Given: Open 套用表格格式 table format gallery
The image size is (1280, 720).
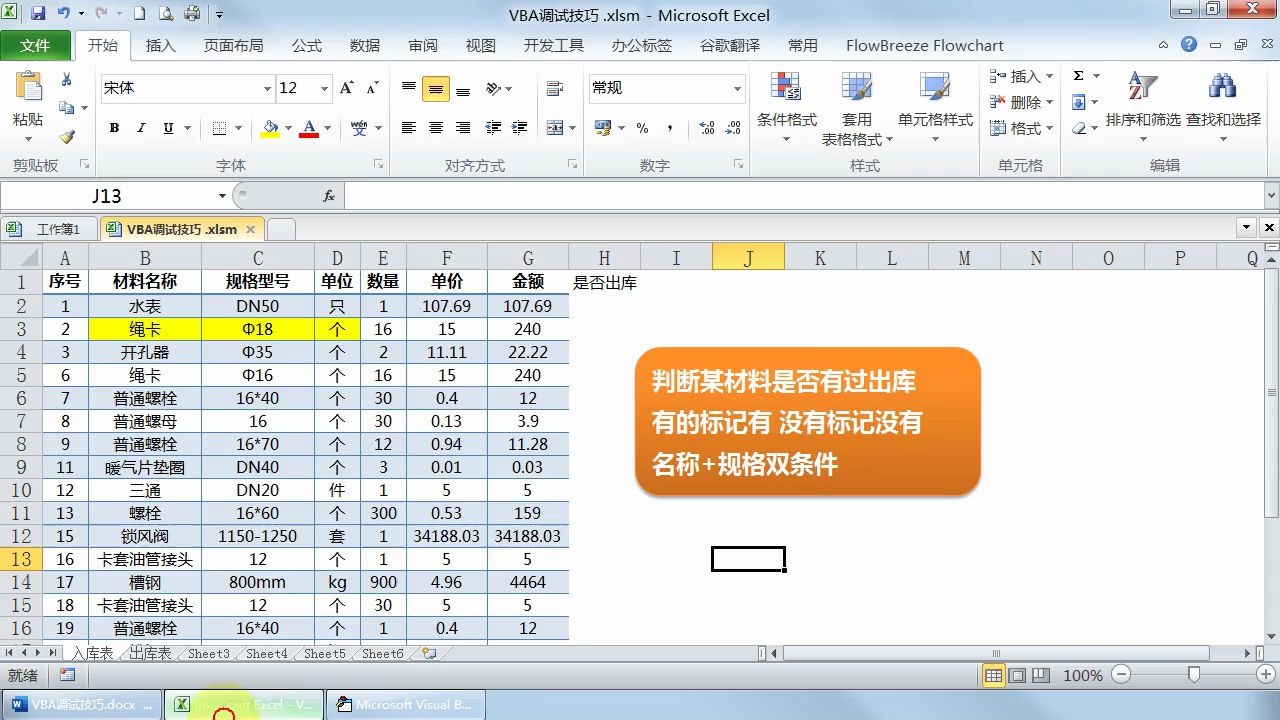Looking at the screenshot, I should tap(857, 108).
